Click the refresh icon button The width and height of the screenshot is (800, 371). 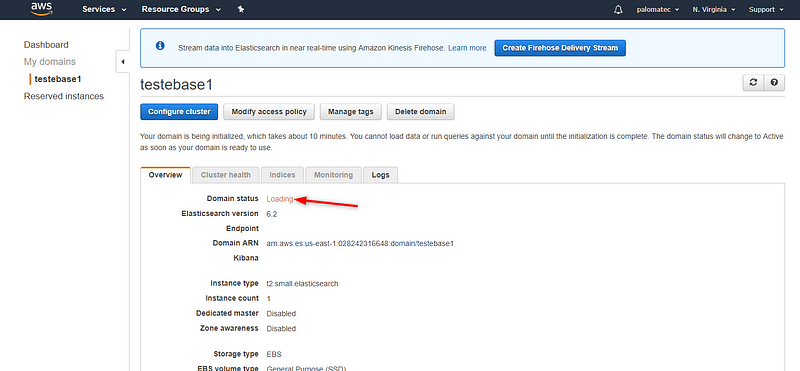pos(753,83)
